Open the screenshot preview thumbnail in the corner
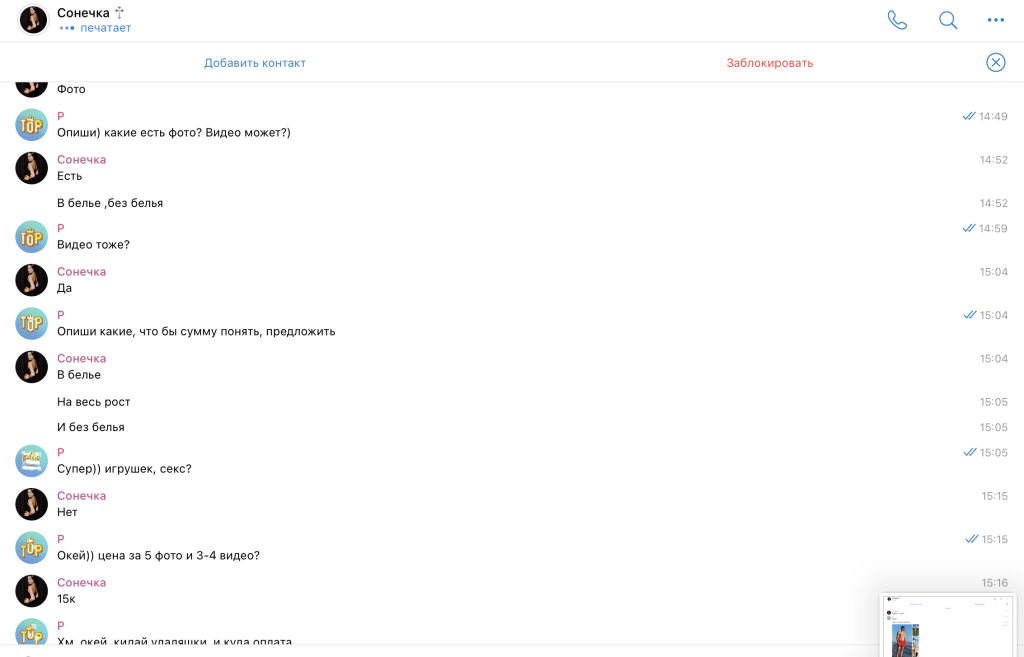The image size is (1024, 657). tap(948, 625)
